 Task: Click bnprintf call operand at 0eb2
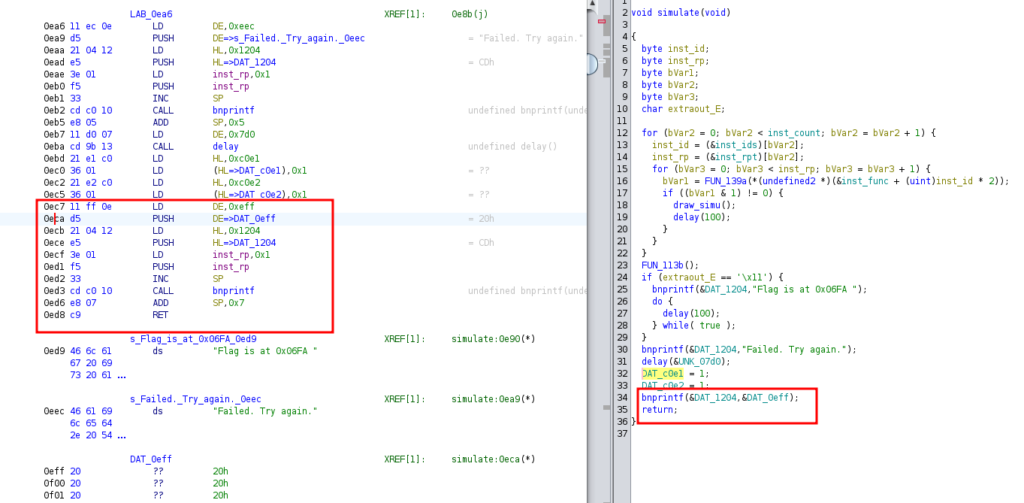[234, 110]
